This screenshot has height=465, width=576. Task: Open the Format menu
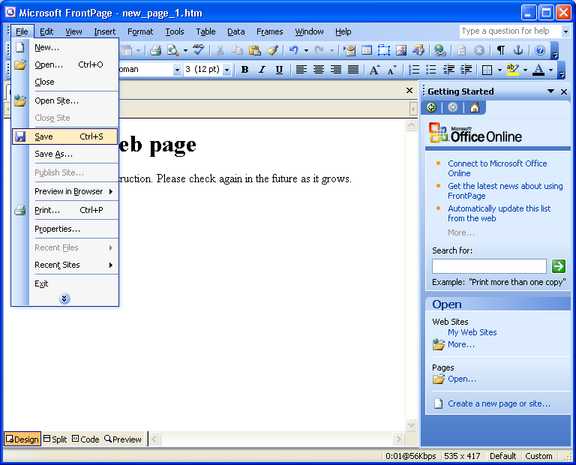(140, 32)
